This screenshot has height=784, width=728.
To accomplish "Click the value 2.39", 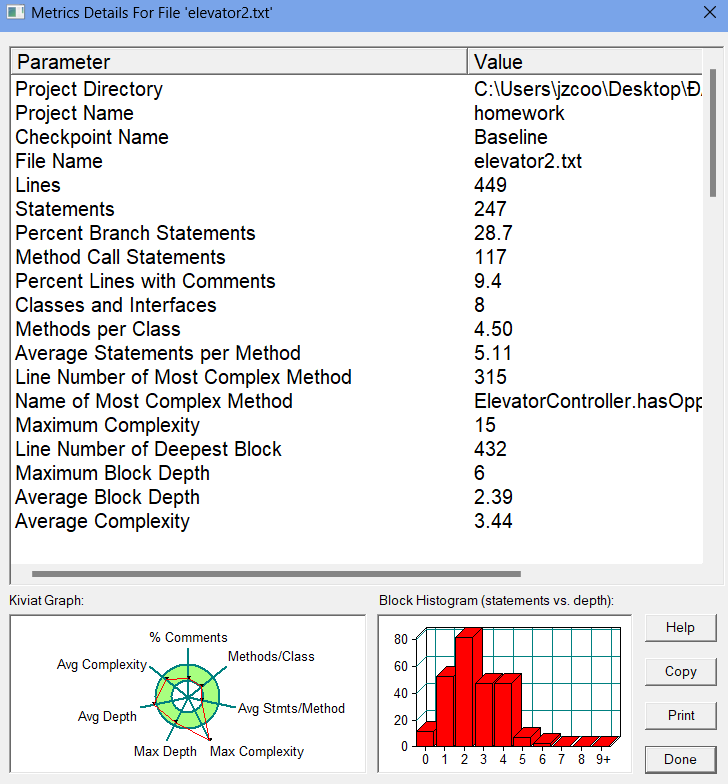I will 493,498.
